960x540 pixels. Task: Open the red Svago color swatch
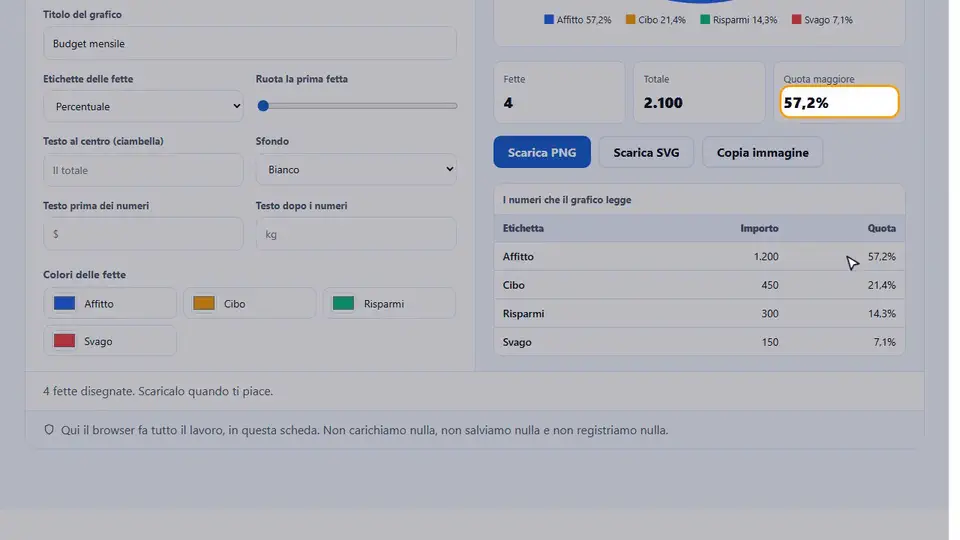64,341
